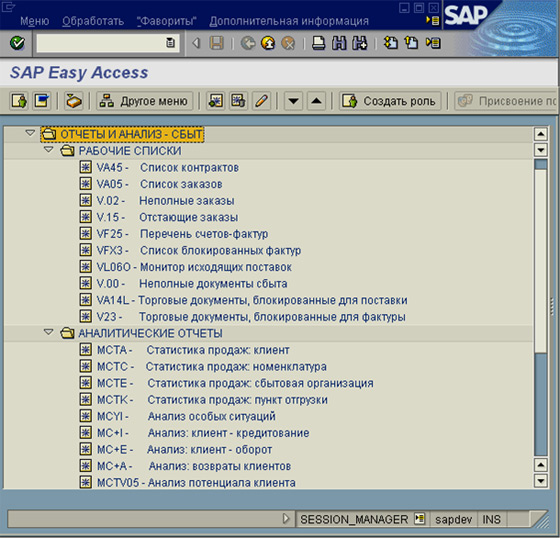Open the Дополнительная информация menu
Viewport: 560px width, 538px height.
[289, 21]
